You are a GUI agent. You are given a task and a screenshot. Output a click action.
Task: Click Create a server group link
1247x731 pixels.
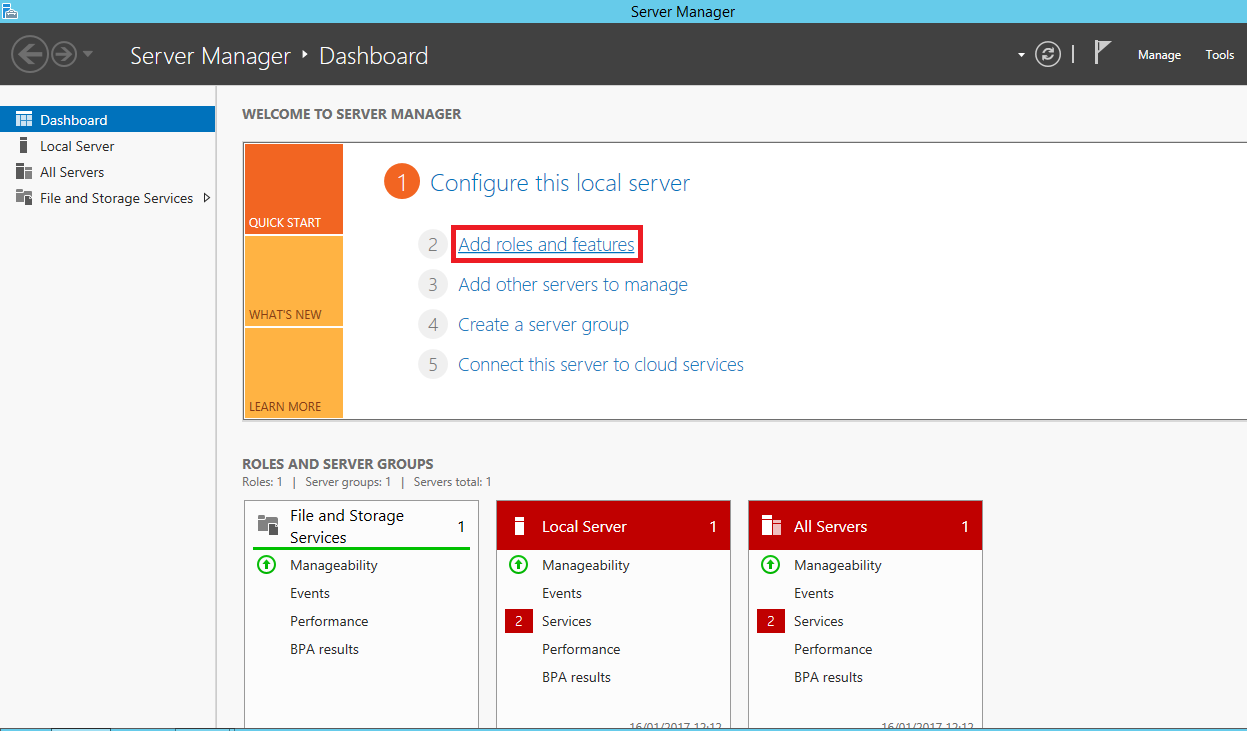pyautogui.click(x=543, y=324)
